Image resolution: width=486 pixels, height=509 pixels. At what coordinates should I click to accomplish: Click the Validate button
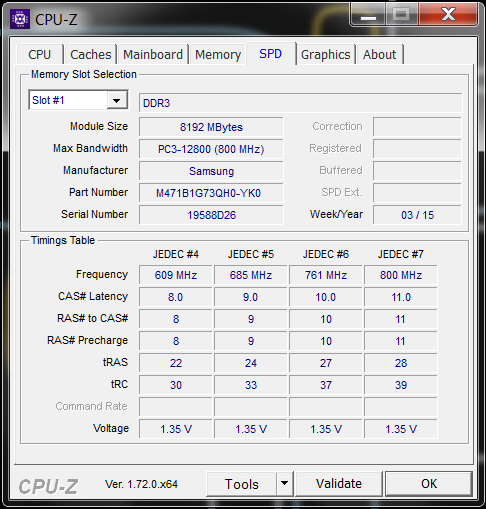[x=339, y=484]
